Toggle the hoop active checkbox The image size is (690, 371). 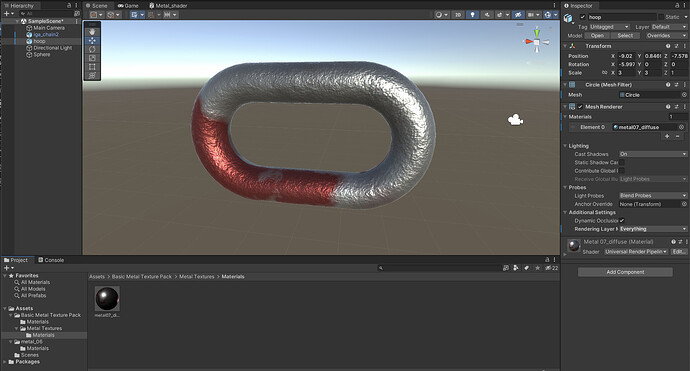(x=583, y=17)
